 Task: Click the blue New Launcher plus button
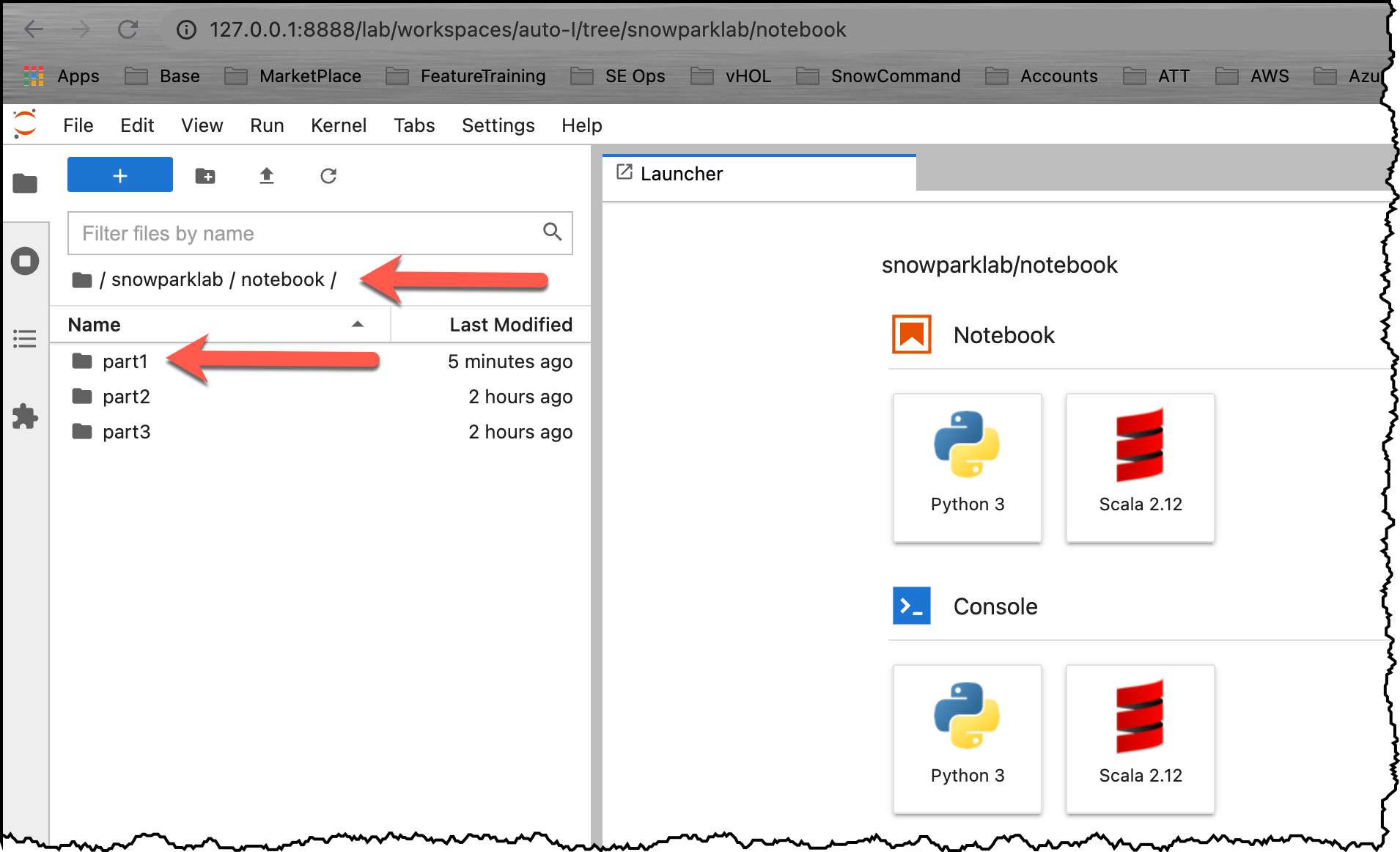coord(120,175)
